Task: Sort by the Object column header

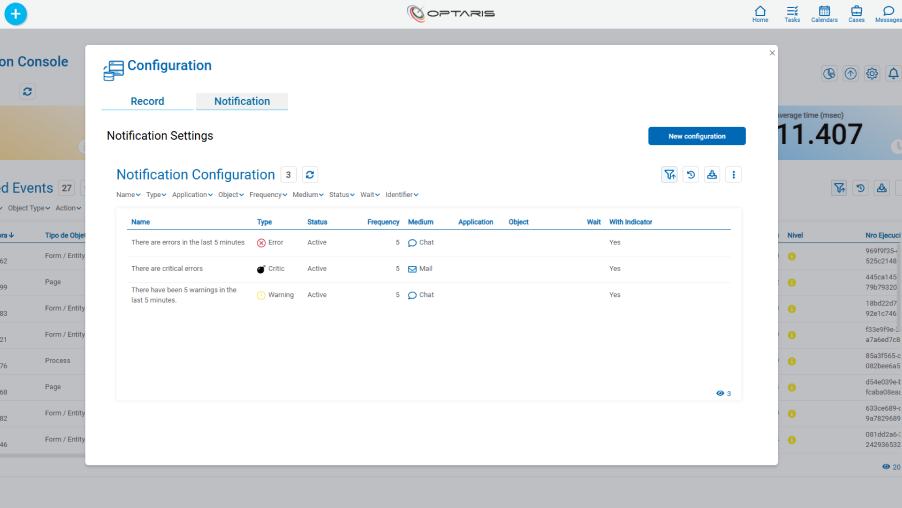Action: (518, 222)
